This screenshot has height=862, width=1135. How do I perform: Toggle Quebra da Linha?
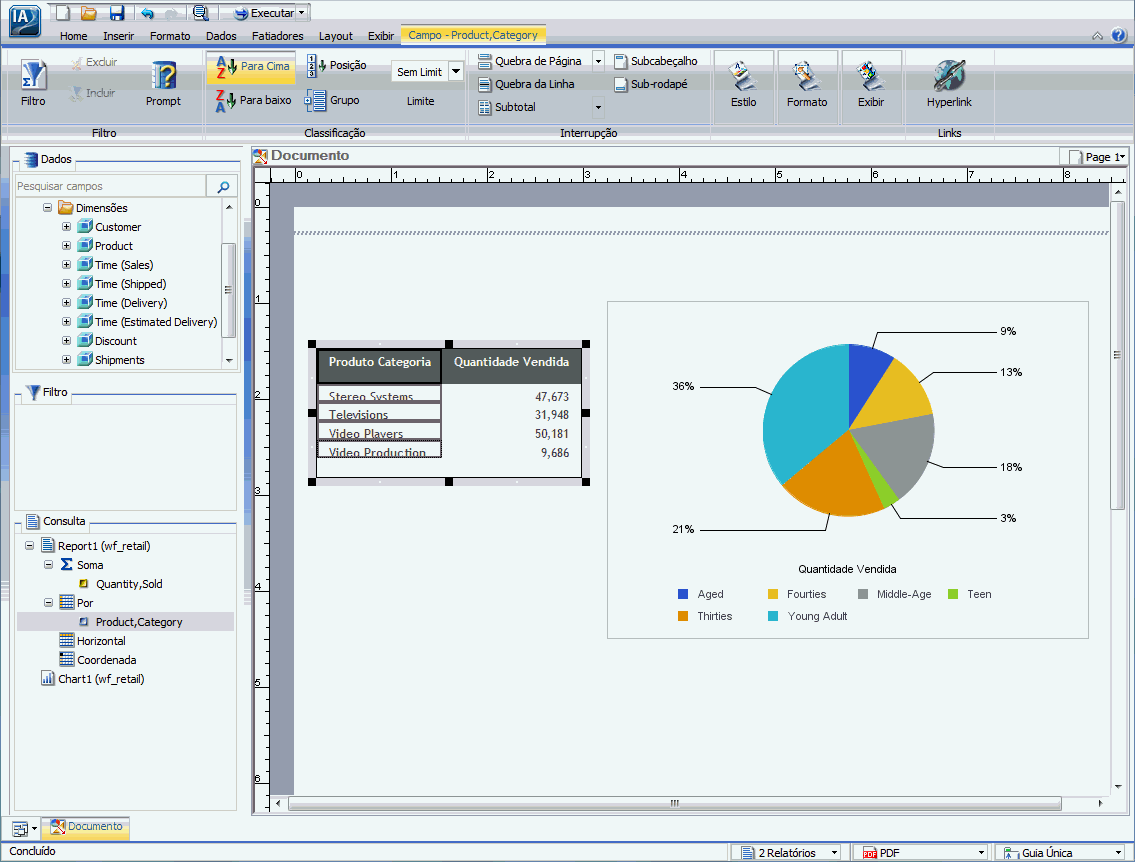click(x=526, y=84)
